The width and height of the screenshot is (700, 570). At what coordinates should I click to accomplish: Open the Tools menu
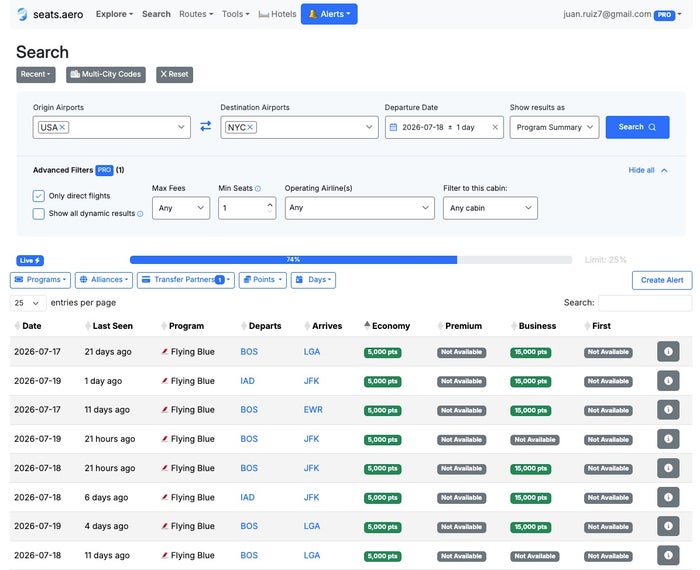(x=236, y=14)
